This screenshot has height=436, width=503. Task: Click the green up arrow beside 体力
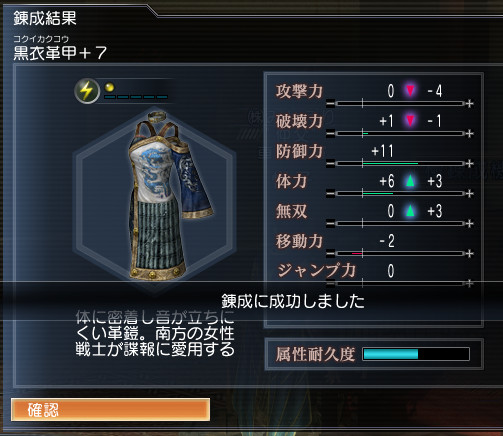410,181
